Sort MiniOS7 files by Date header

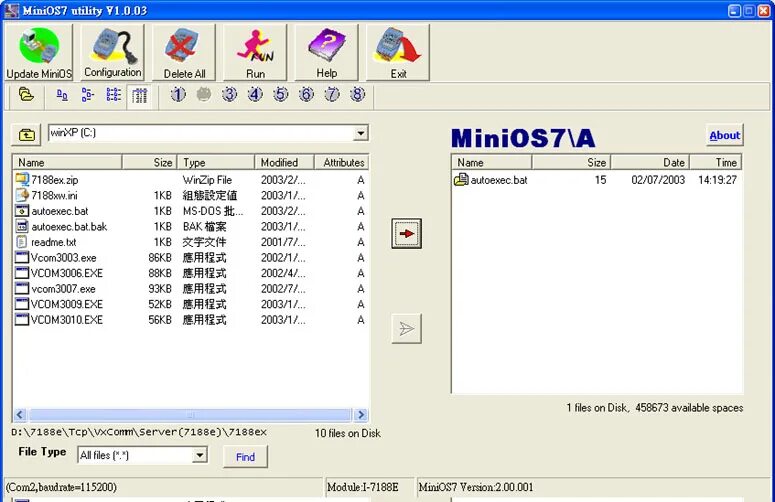pos(650,163)
